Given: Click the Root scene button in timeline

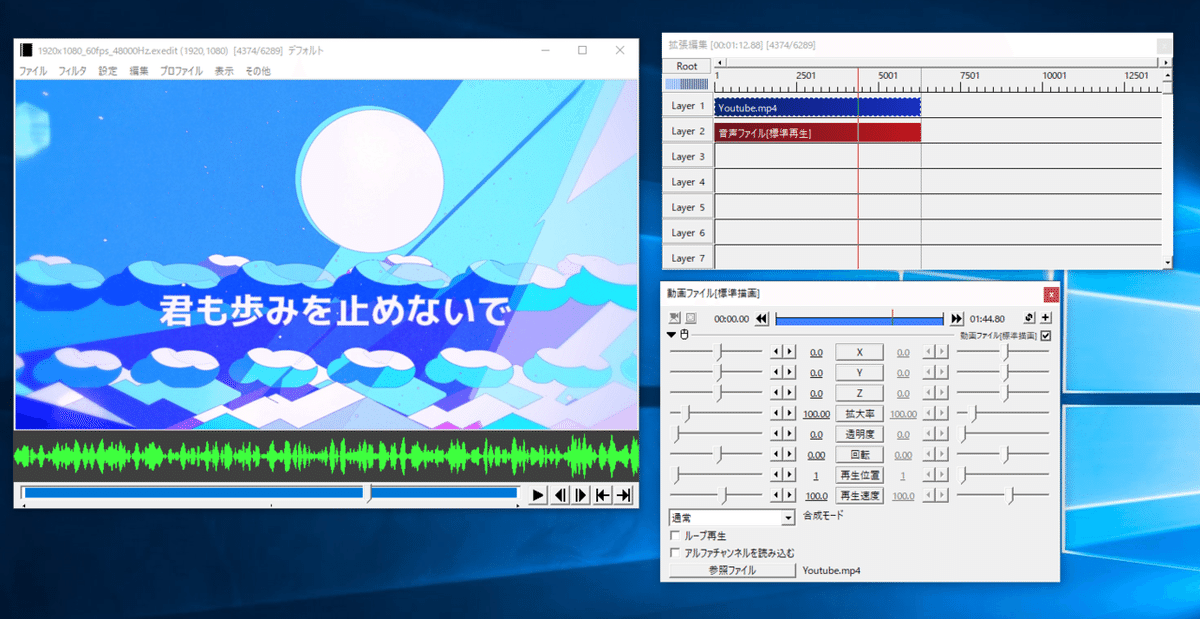Looking at the screenshot, I should 687,66.
